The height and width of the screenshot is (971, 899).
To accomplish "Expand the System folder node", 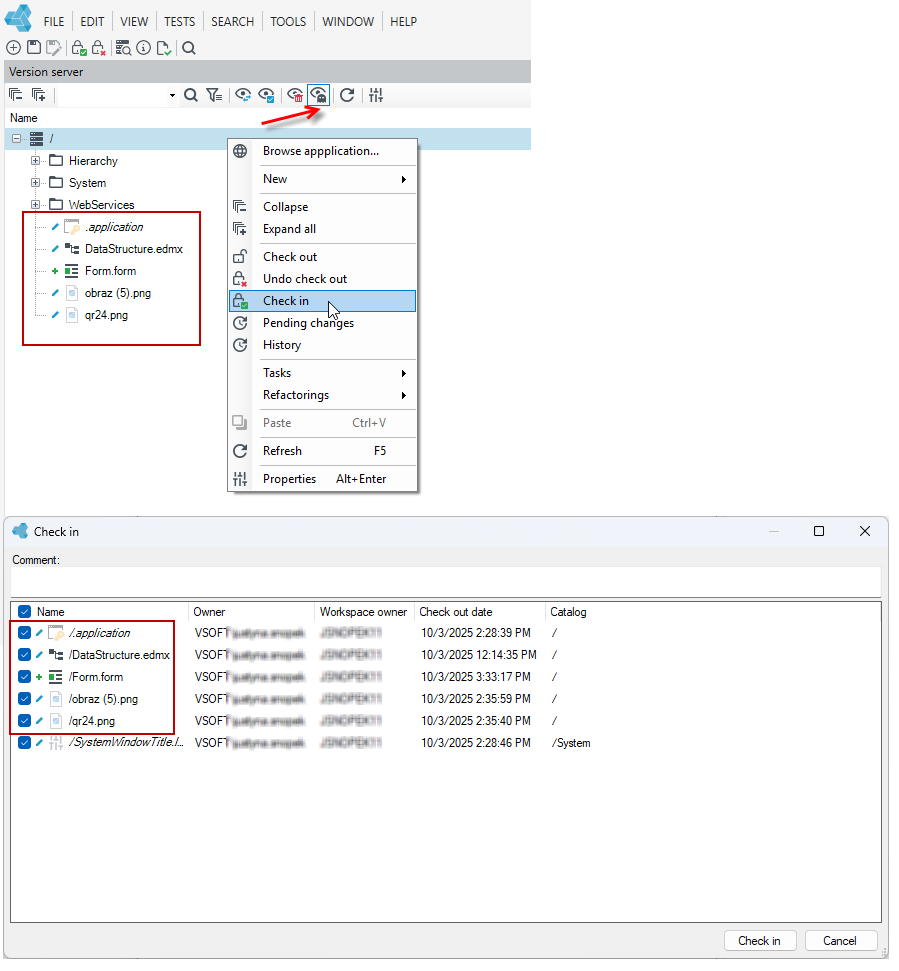I will click(35, 183).
